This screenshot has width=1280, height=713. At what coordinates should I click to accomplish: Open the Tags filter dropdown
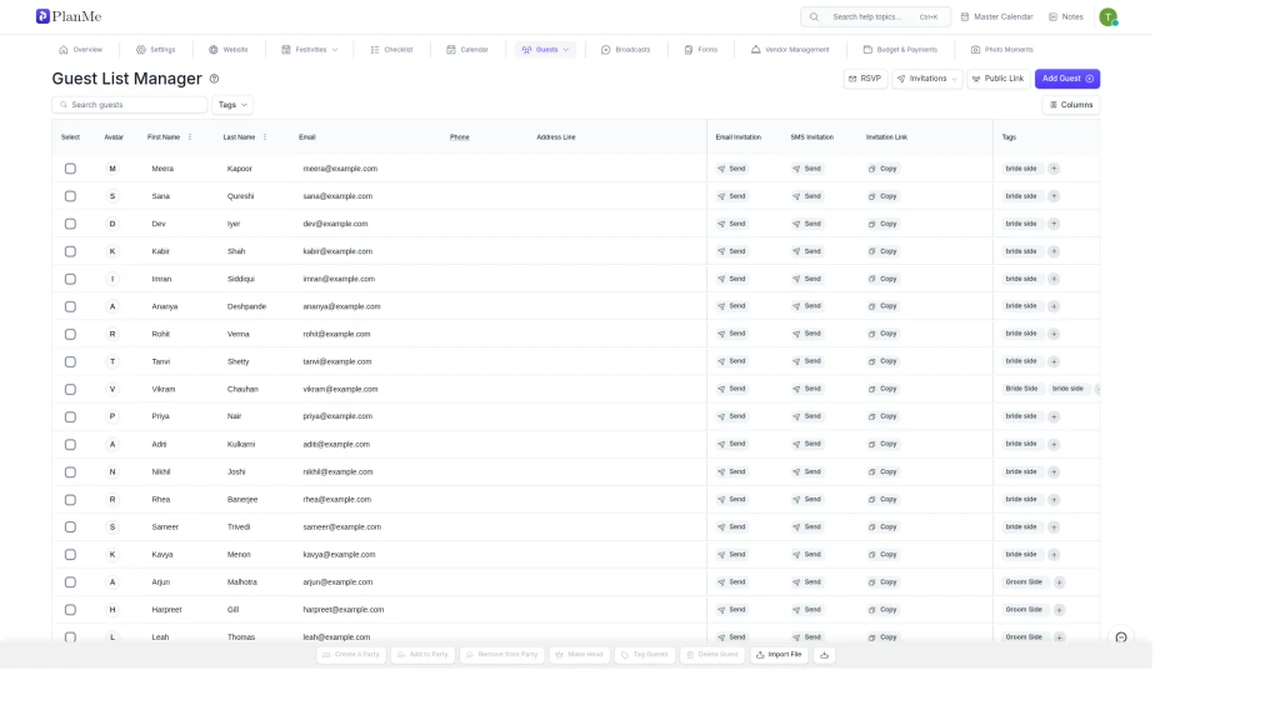coord(232,105)
